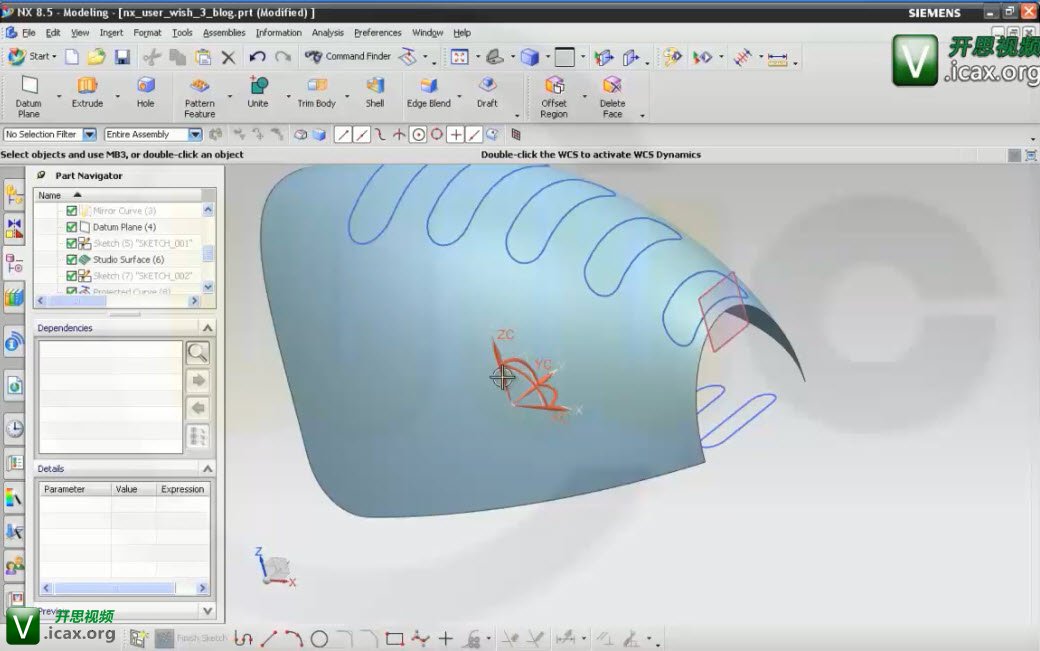
Task: Open the Entire Assembly scope dropdown
Action: 195,135
